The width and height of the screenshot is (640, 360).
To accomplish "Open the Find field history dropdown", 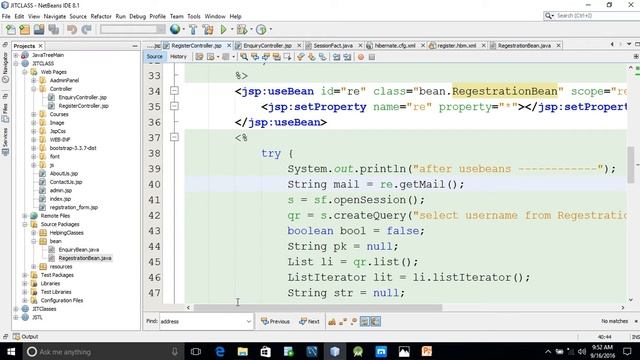I will (249, 322).
